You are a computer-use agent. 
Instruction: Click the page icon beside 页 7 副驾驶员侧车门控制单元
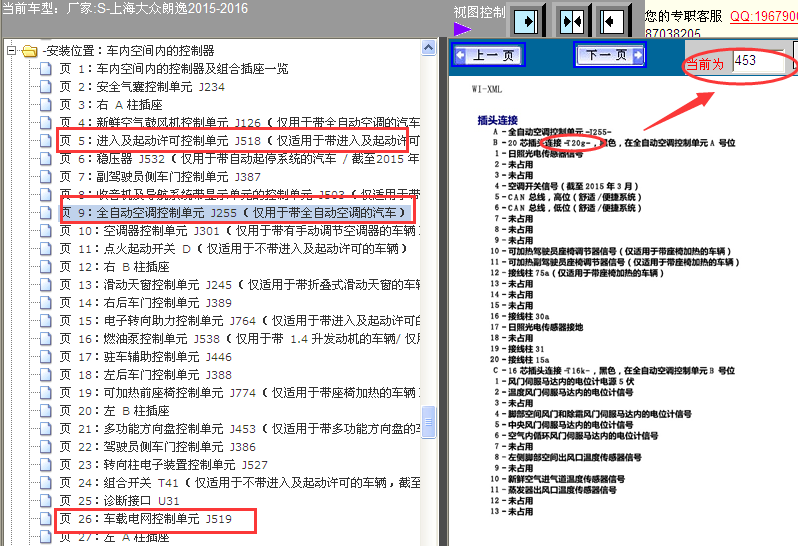pyautogui.click(x=46, y=177)
